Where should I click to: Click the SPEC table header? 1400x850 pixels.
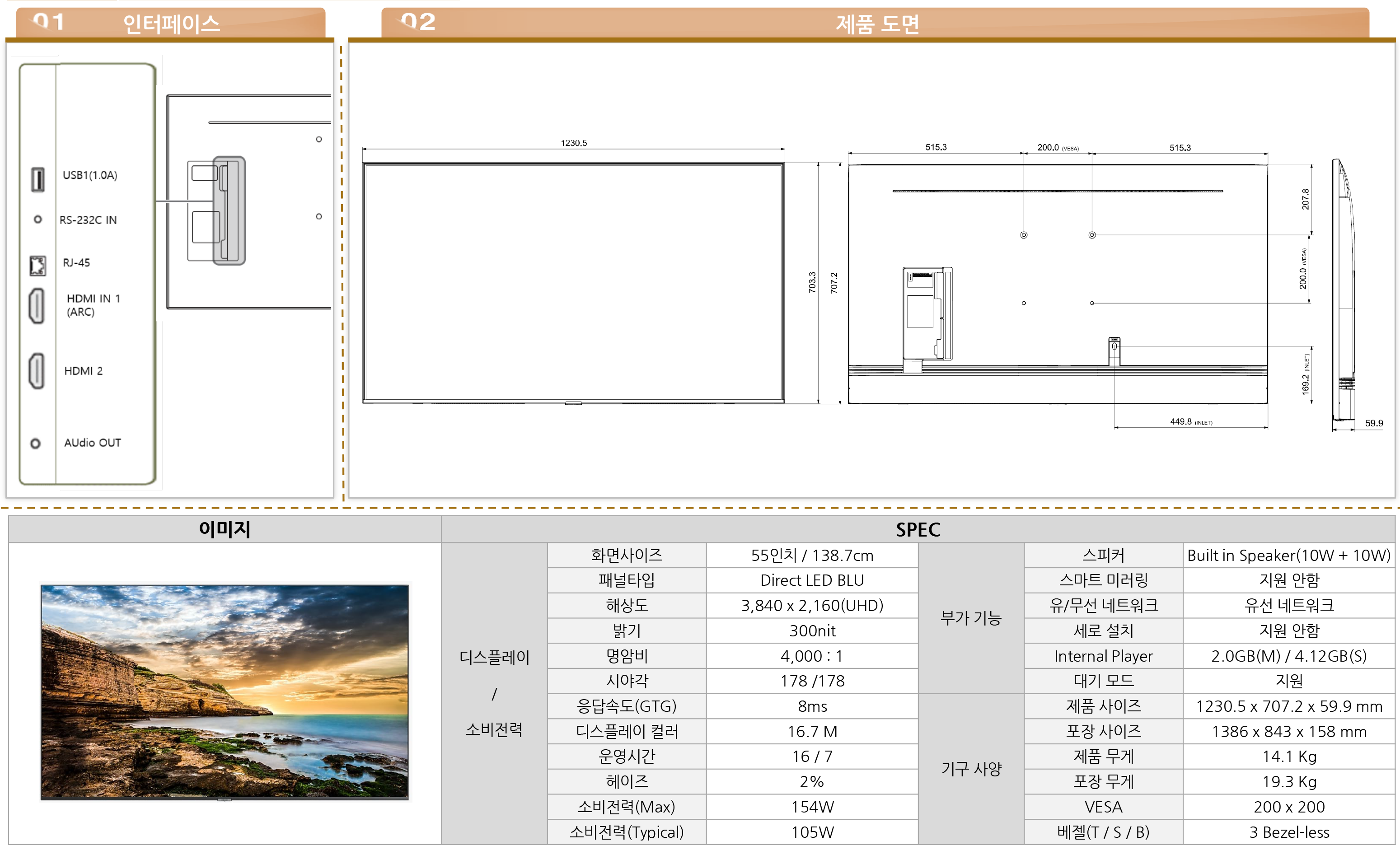pyautogui.click(x=918, y=529)
